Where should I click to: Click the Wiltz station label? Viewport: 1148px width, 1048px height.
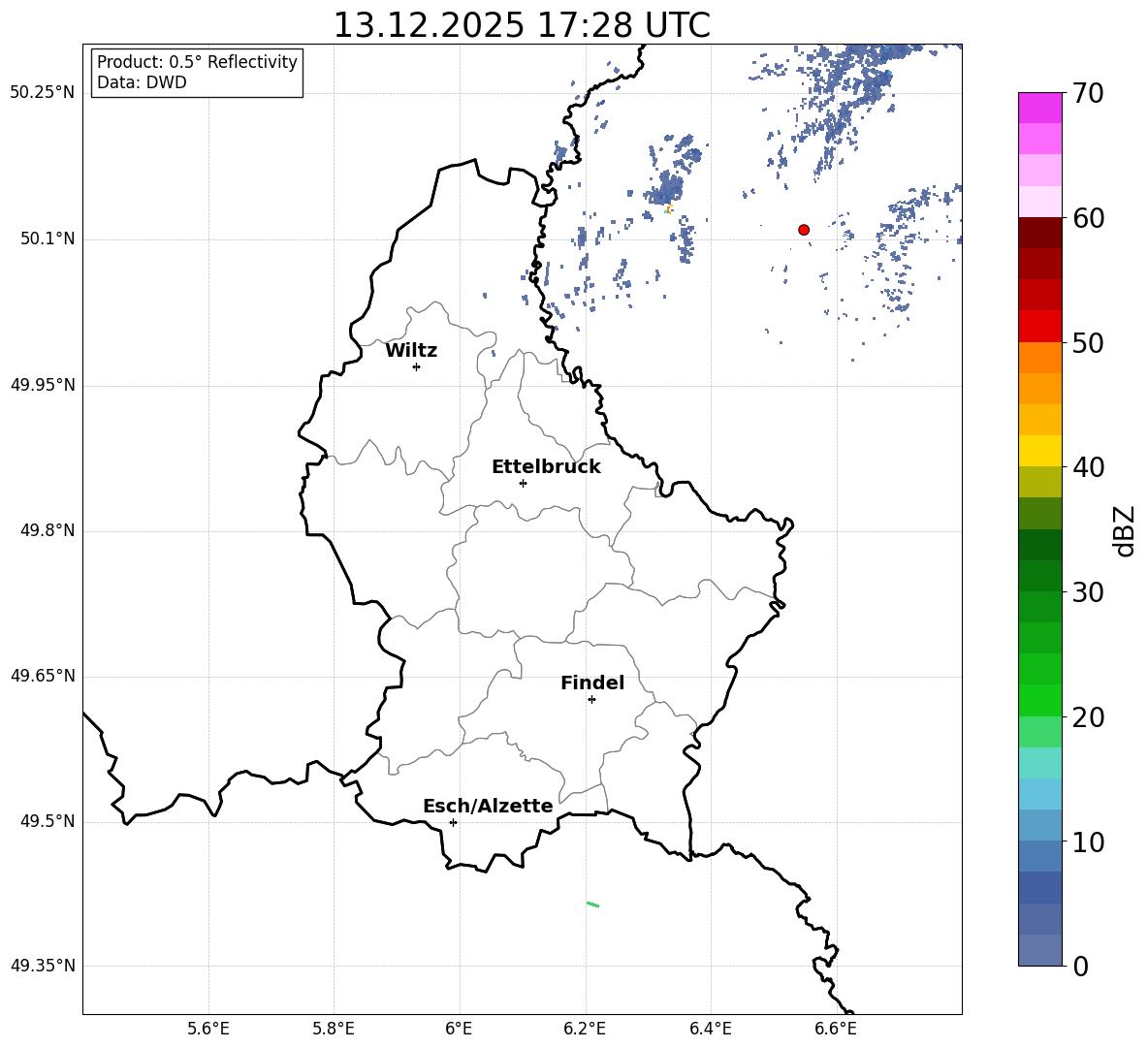(x=411, y=351)
